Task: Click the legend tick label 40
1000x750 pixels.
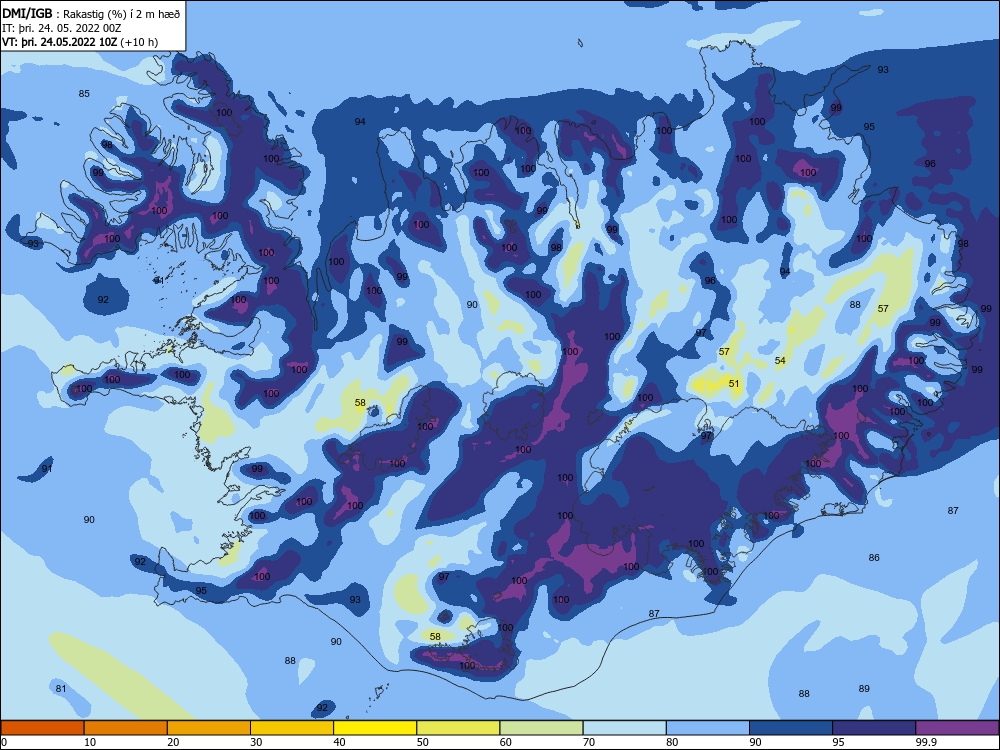Action: click(339, 742)
